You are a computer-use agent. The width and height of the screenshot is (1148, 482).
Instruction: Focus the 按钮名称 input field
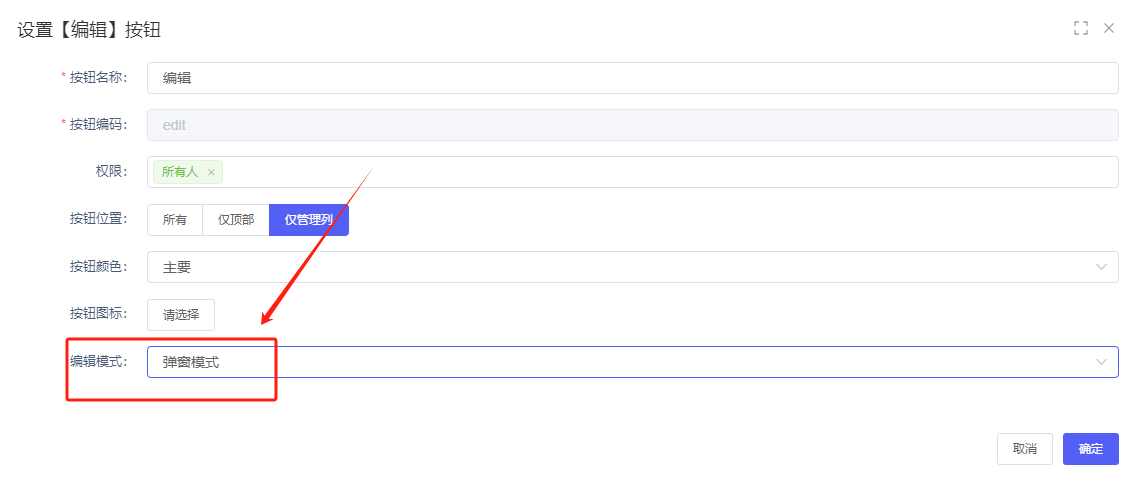pos(632,77)
